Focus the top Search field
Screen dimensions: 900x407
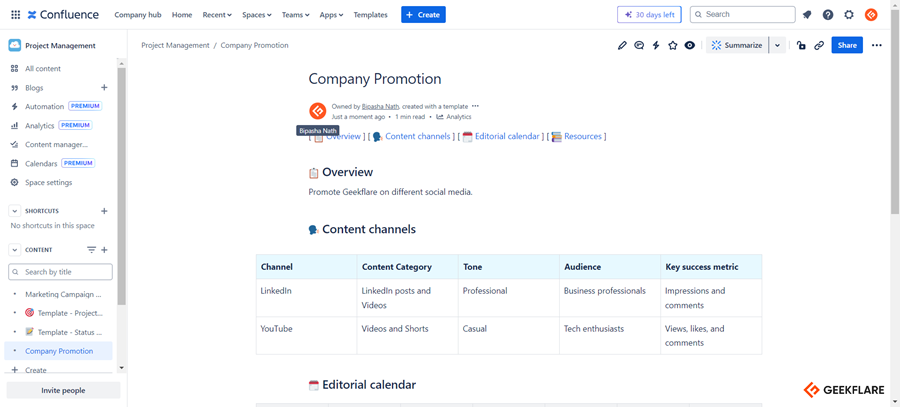[743, 14]
